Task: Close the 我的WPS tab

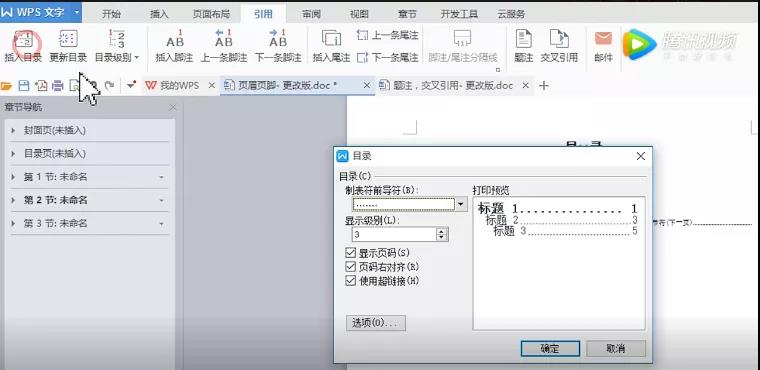Action: (211, 86)
